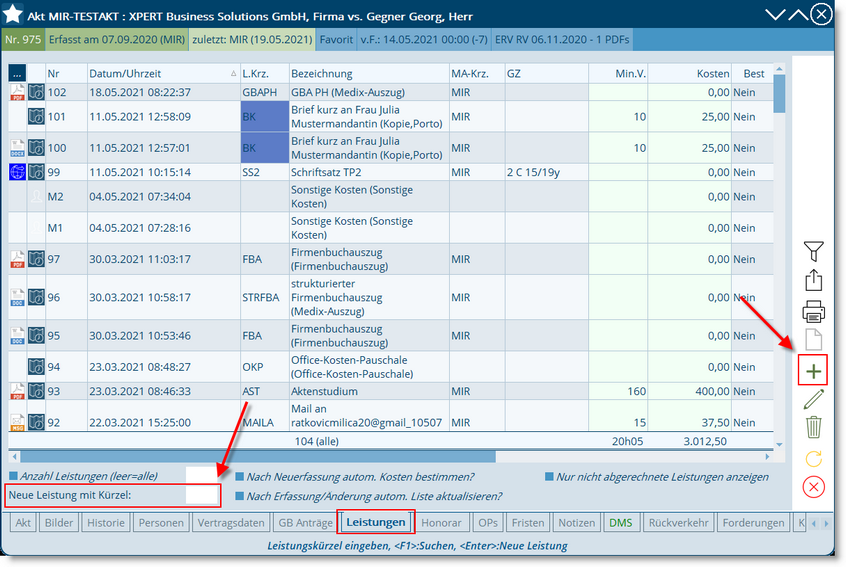Image resolution: width=846 pixels, height=567 pixels.
Task: Click the vertical scrollbar thumb
Action: point(779,94)
